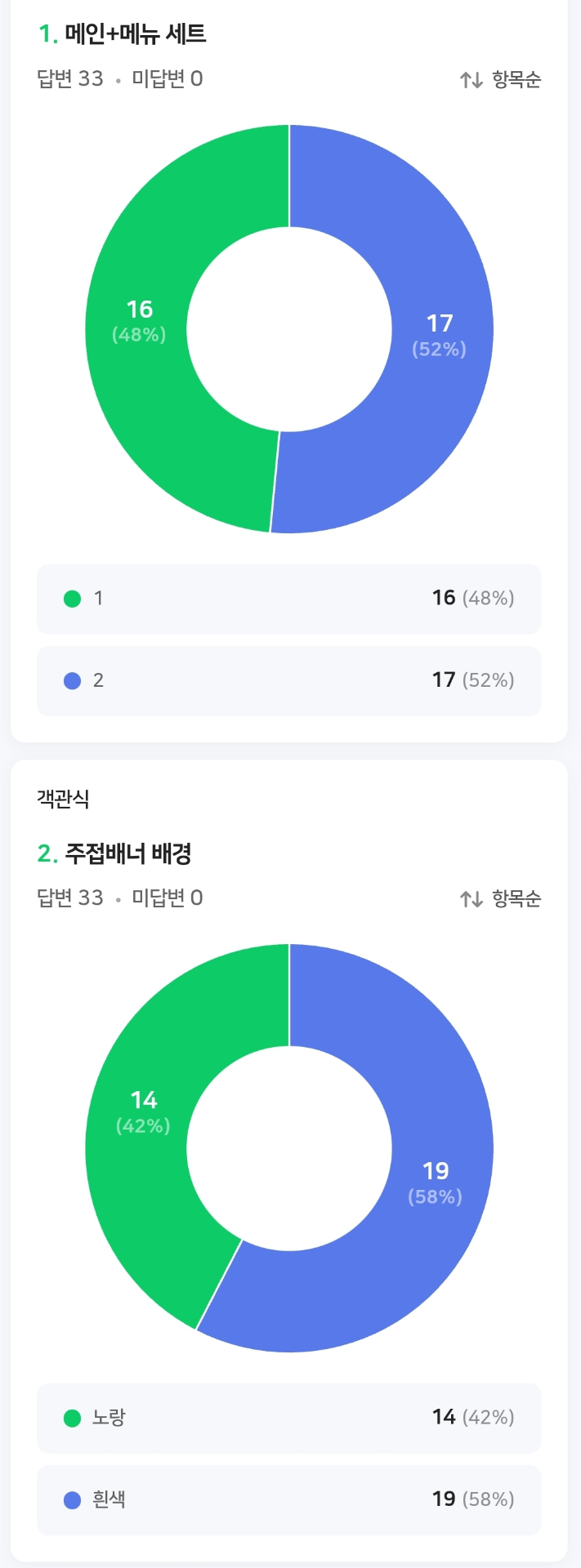Click the 객관식 question type label
This screenshot has width=581, height=1568.
click(63, 799)
